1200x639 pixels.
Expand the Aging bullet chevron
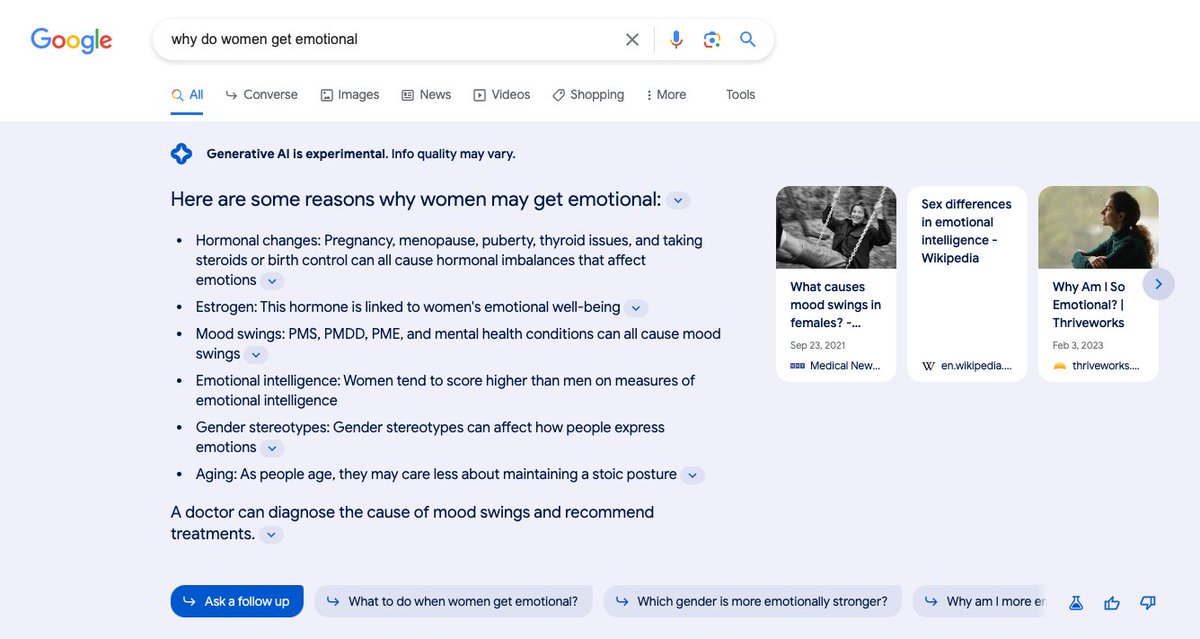[693, 475]
